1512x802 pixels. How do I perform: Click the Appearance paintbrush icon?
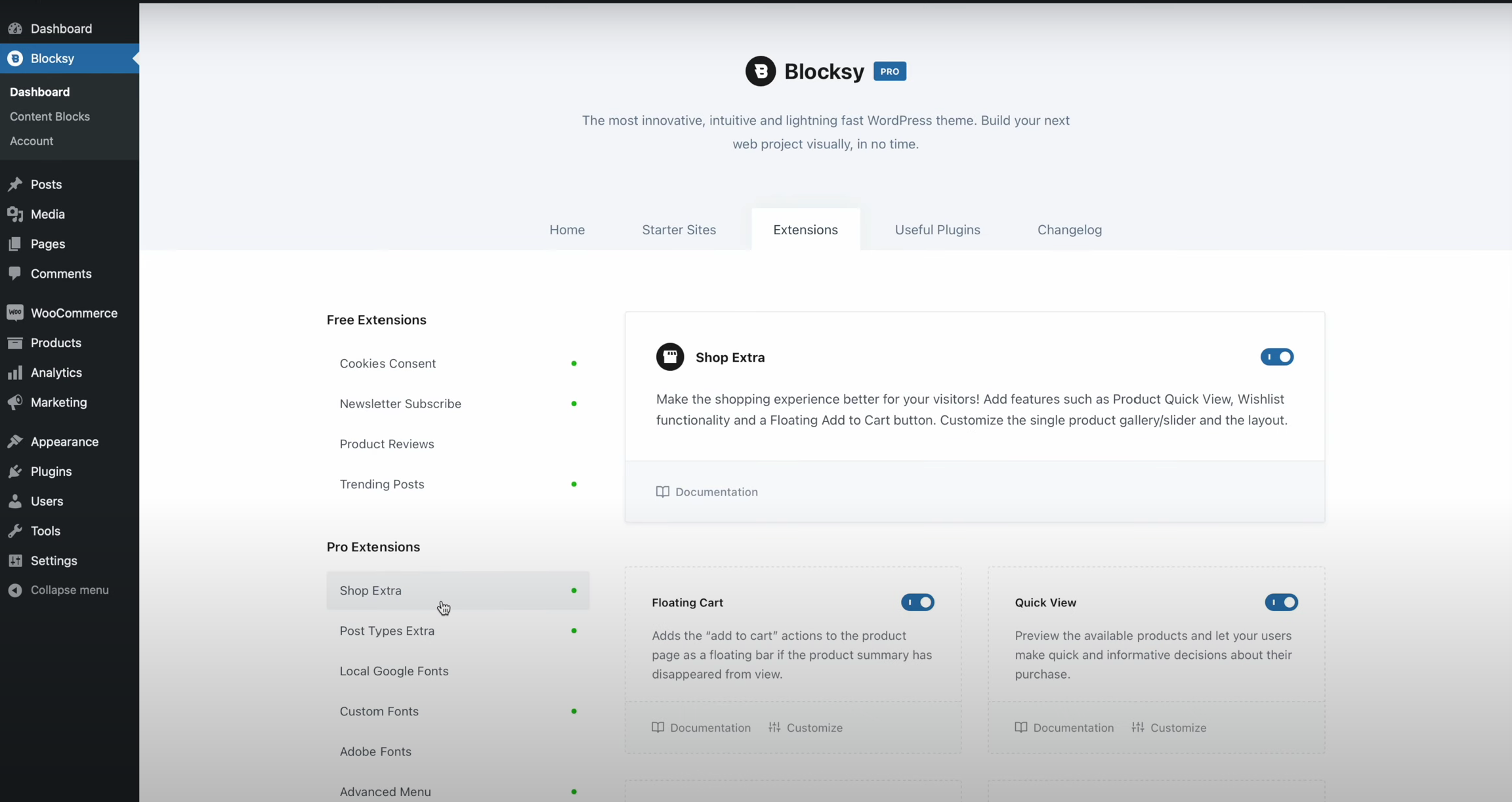[15, 442]
